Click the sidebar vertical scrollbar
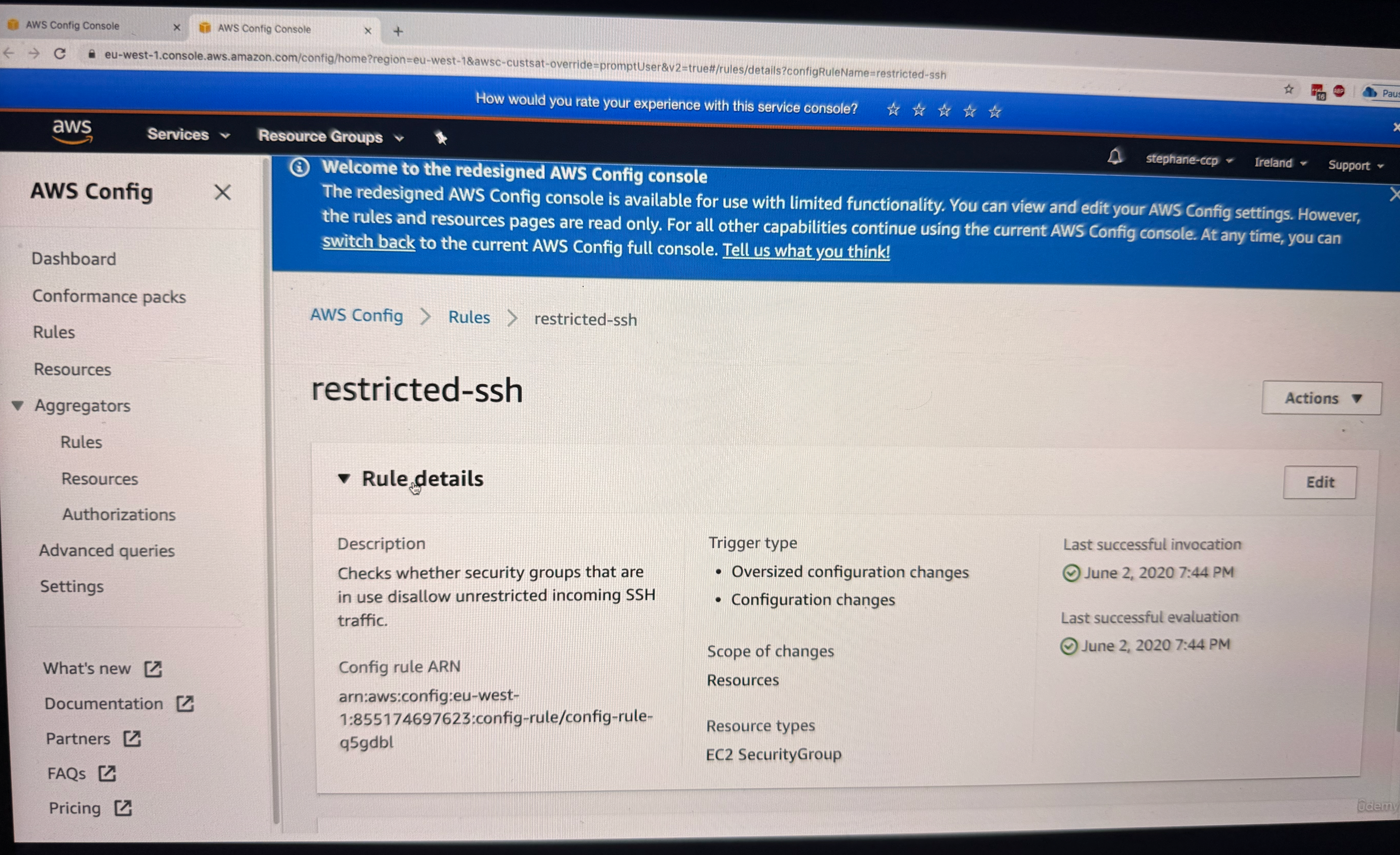 [x=272, y=489]
